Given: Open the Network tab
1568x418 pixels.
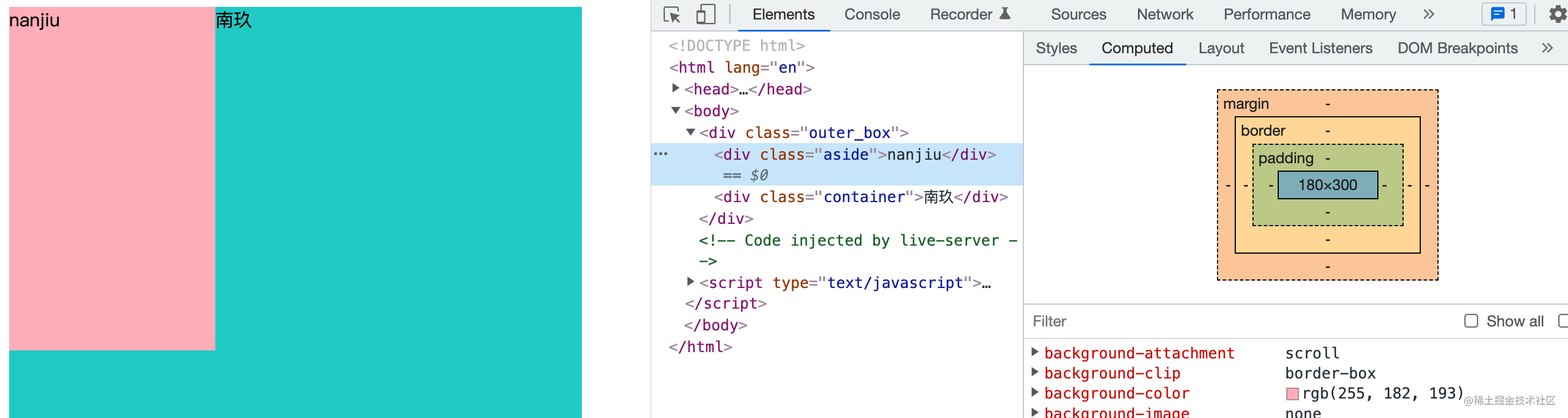Looking at the screenshot, I should (1164, 15).
